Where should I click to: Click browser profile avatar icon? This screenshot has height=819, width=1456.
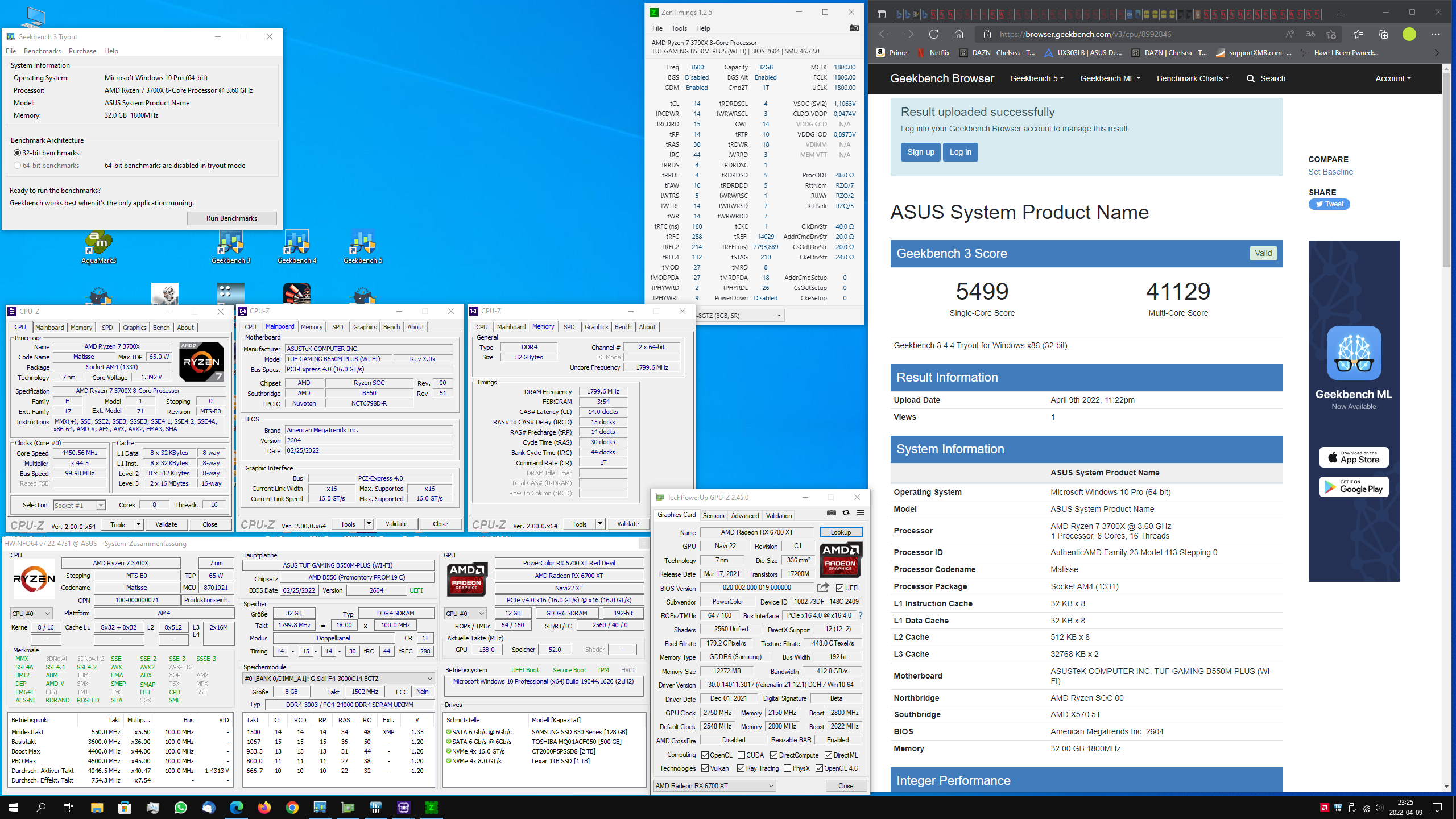tap(1409, 34)
